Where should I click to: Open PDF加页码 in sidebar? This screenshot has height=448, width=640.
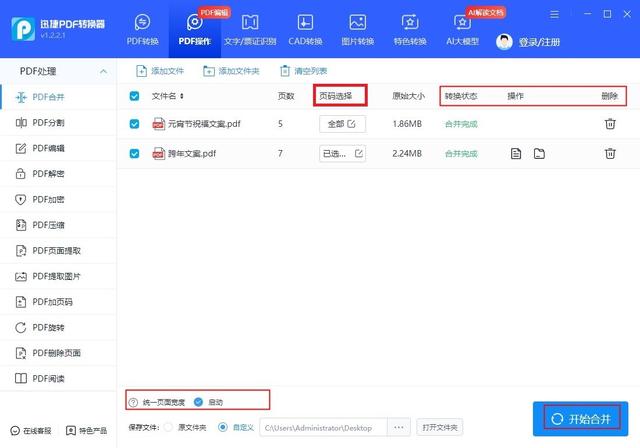58,302
